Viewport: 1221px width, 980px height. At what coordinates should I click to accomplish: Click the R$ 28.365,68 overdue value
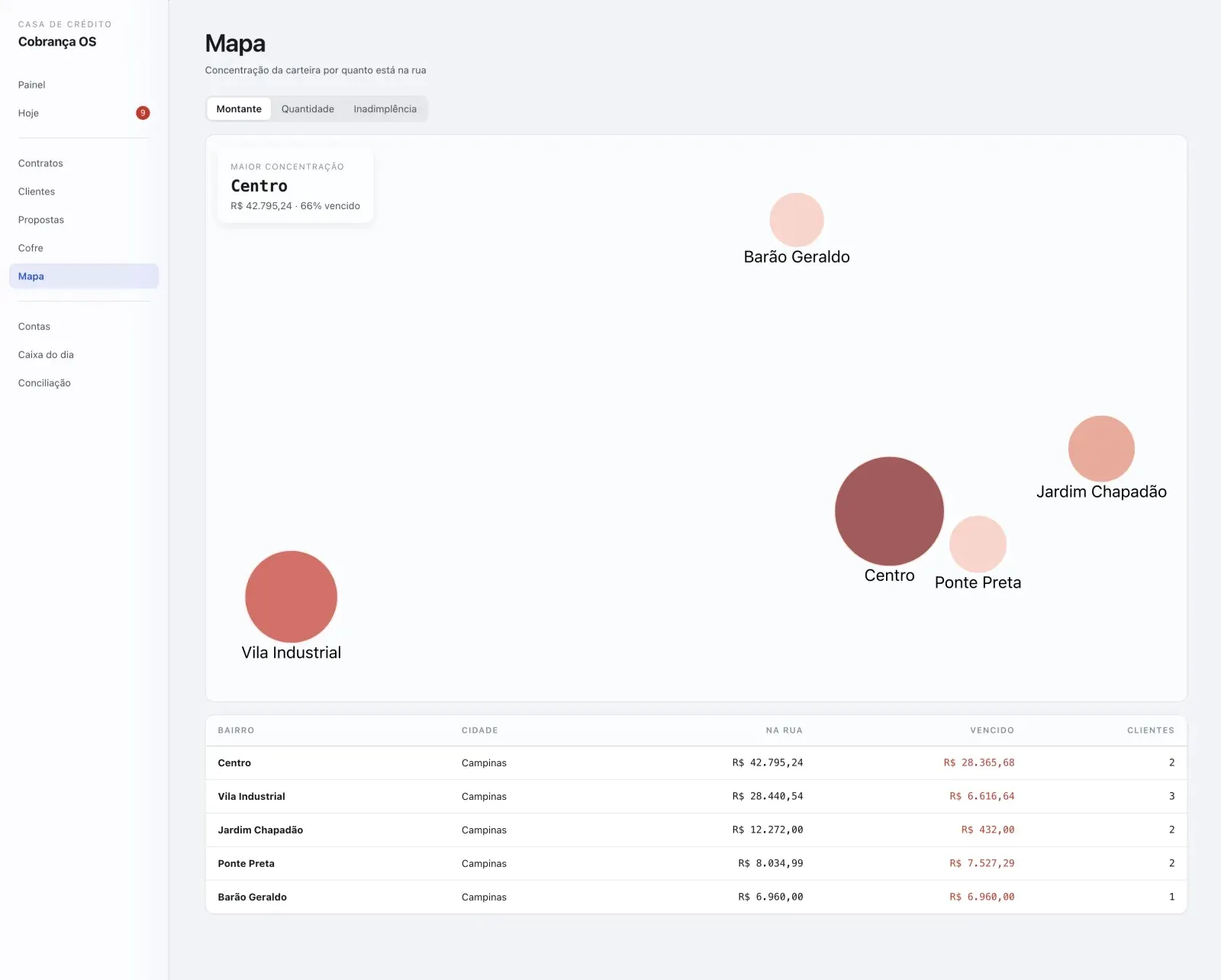click(979, 762)
